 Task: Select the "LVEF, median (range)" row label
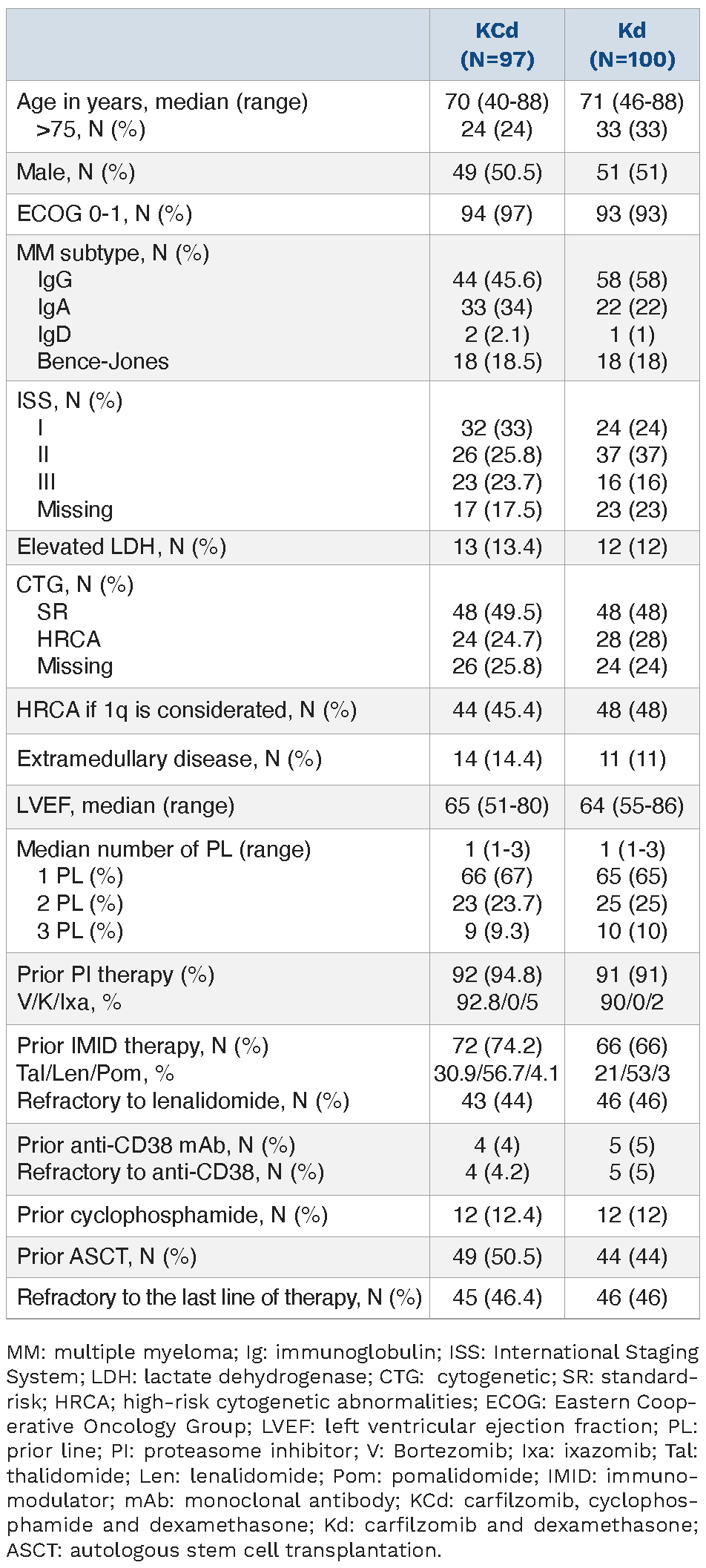[126, 806]
